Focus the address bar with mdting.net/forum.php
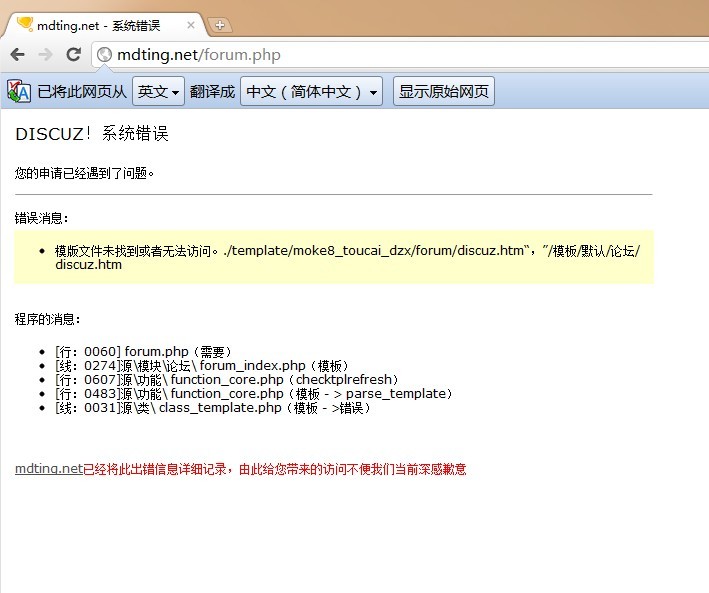This screenshot has width=709, height=593. [x=402, y=55]
